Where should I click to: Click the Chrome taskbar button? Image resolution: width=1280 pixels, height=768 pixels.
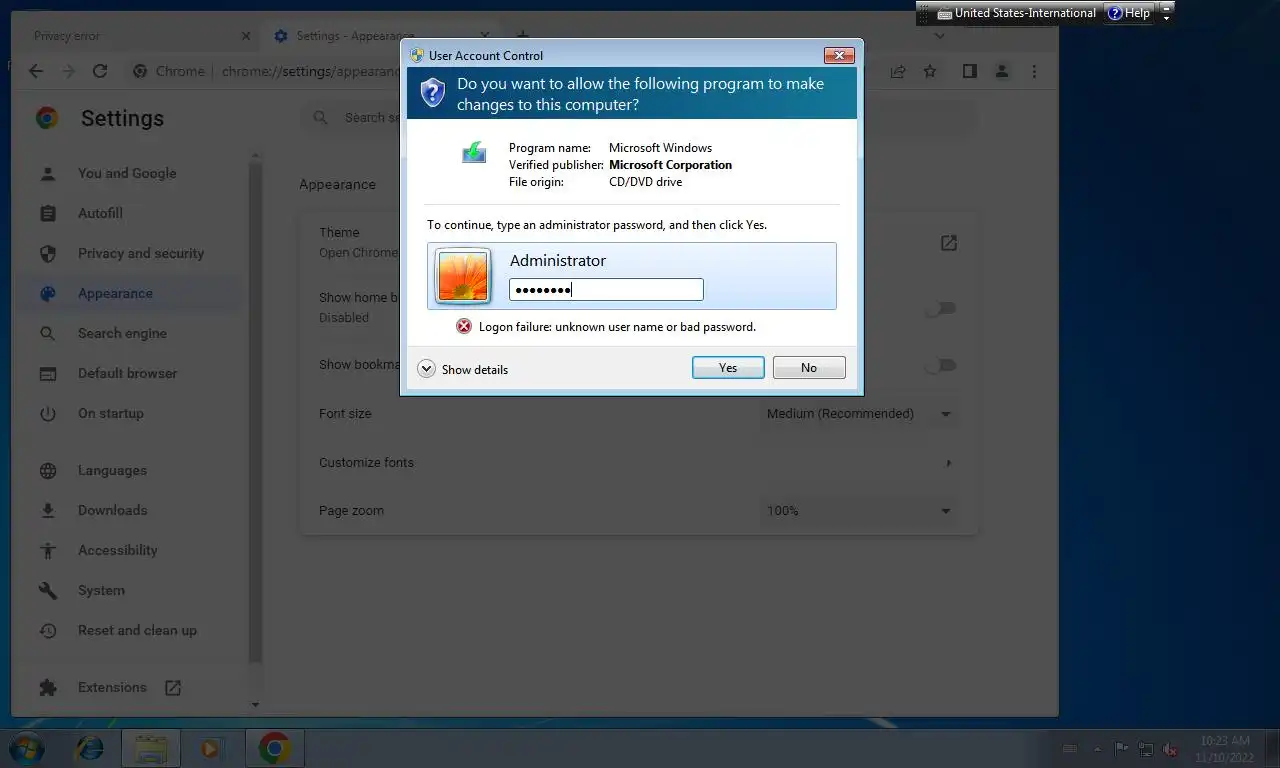click(x=275, y=748)
